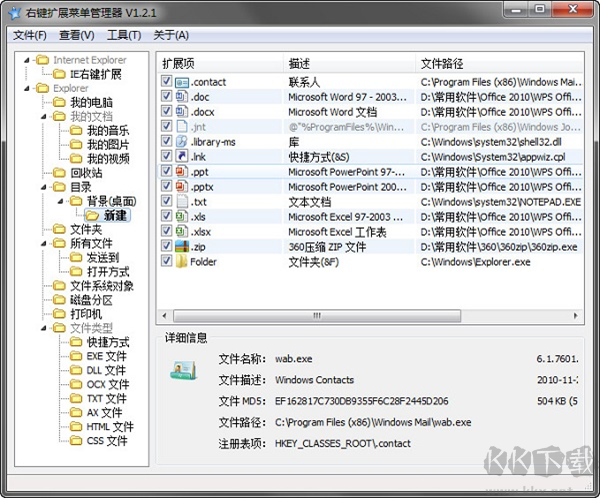
Task: Click the .library-ms library icon
Action: pos(181,142)
